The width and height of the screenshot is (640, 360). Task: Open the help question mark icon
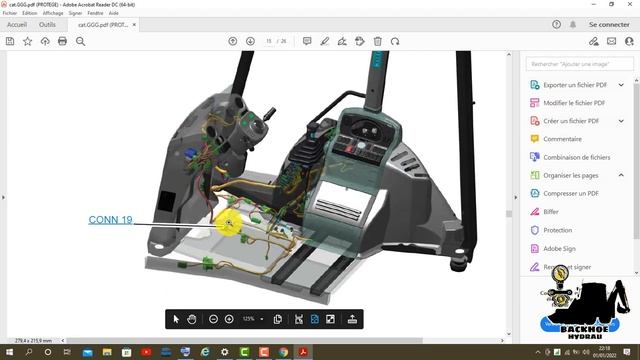click(x=556, y=24)
